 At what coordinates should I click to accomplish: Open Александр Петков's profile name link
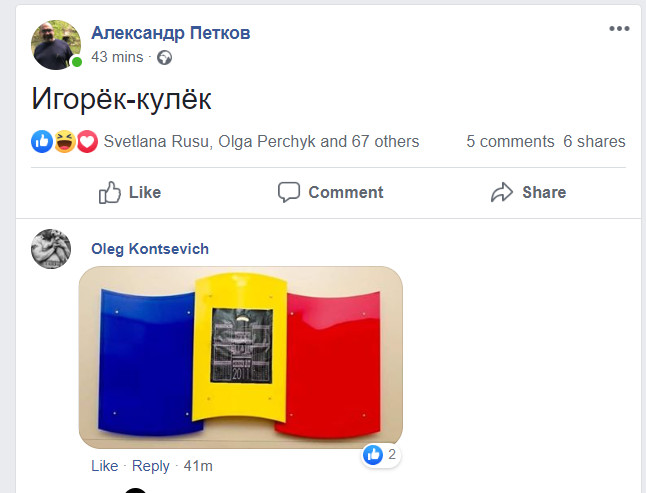coord(171,33)
